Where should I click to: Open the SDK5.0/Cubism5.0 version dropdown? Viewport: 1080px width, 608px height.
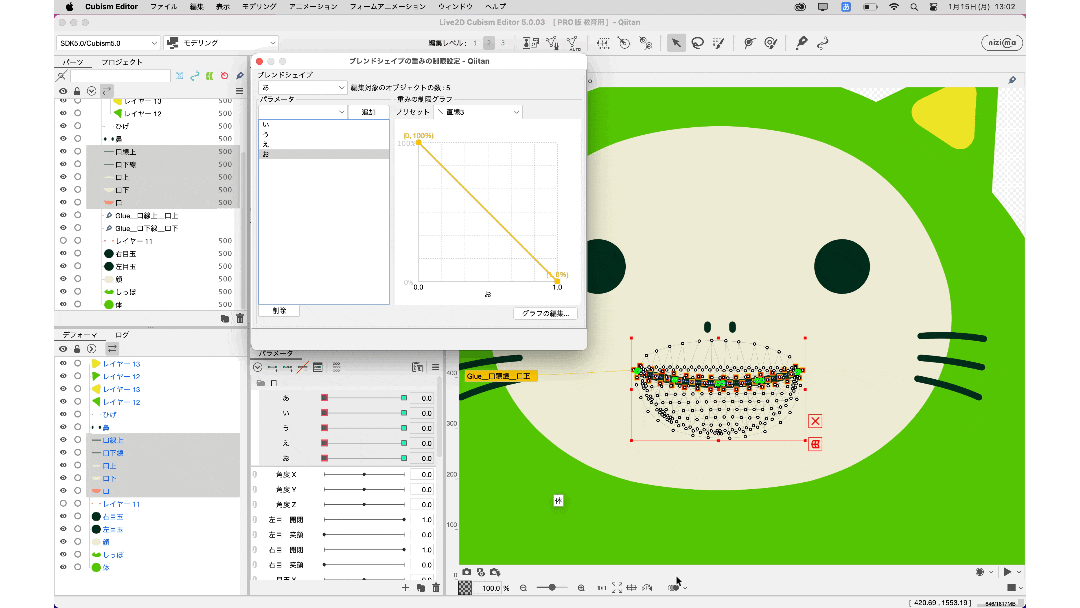pos(108,43)
